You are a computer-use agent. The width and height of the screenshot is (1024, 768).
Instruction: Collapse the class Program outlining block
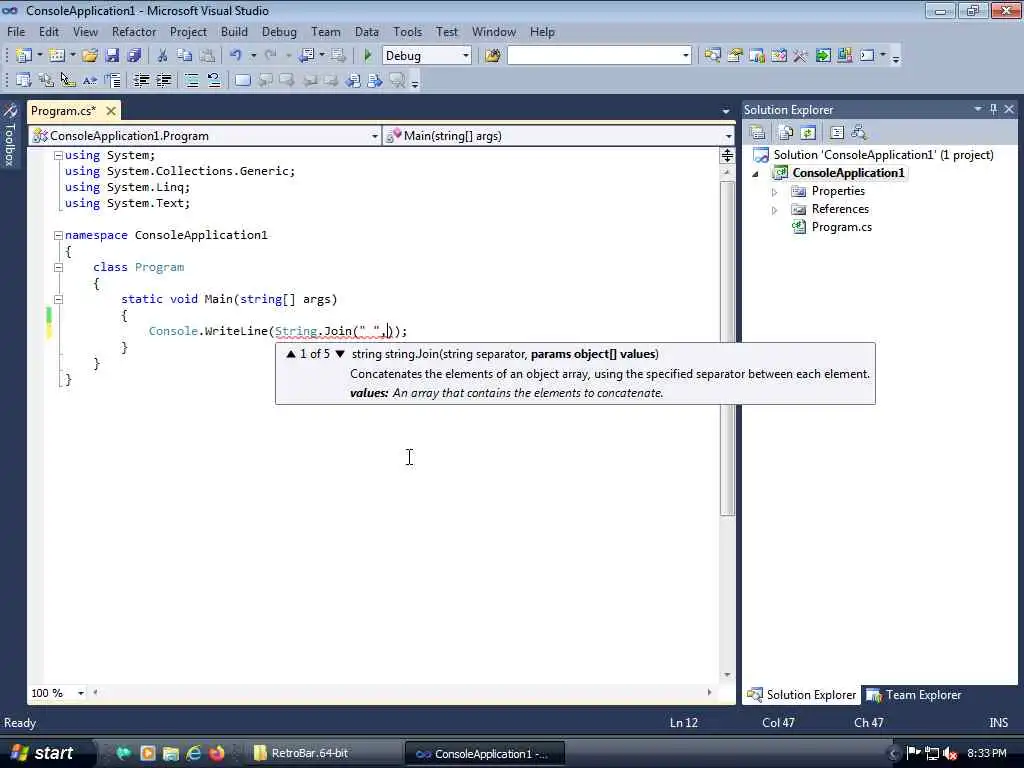point(58,267)
